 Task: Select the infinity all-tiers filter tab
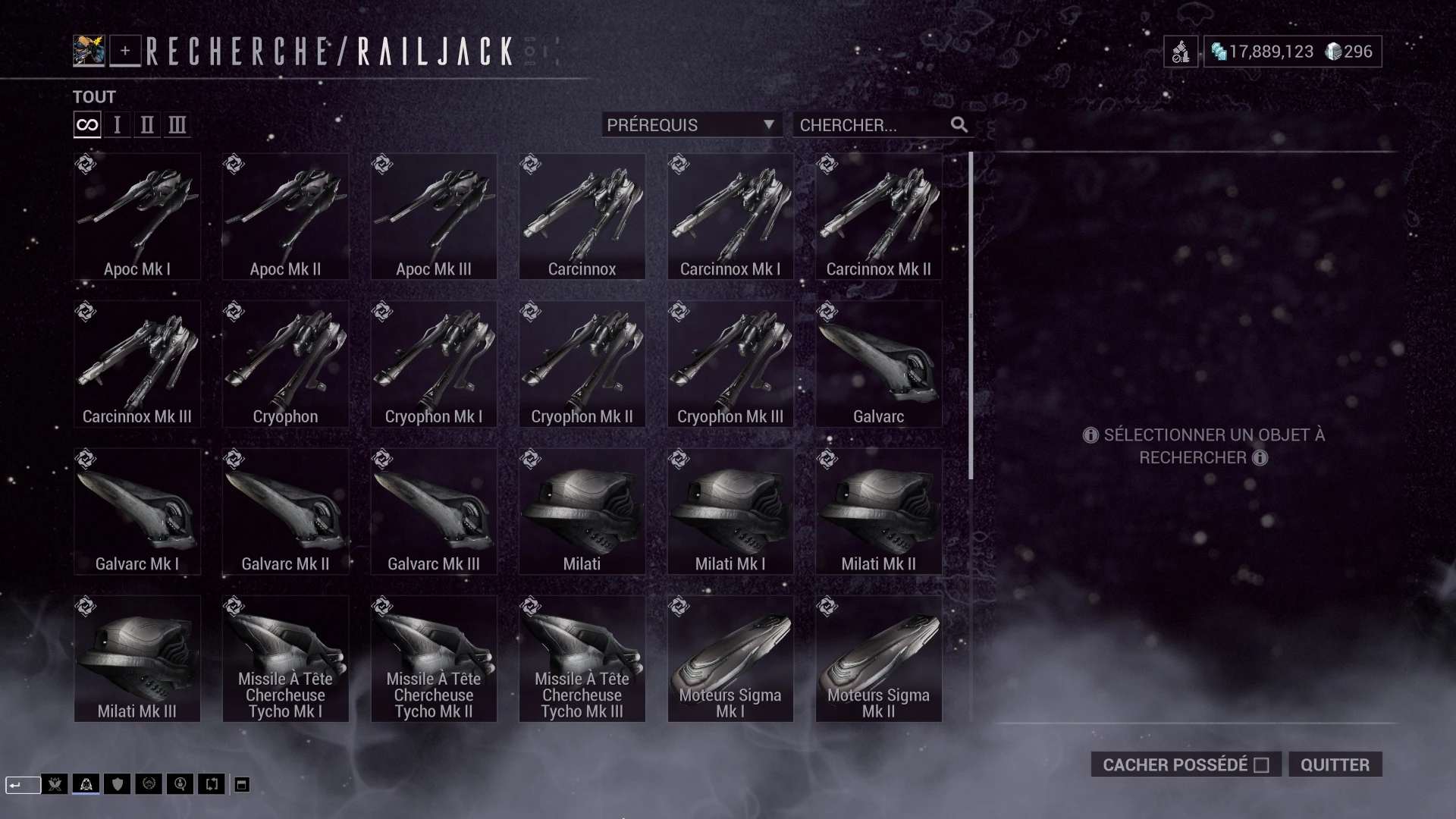pyautogui.click(x=87, y=125)
